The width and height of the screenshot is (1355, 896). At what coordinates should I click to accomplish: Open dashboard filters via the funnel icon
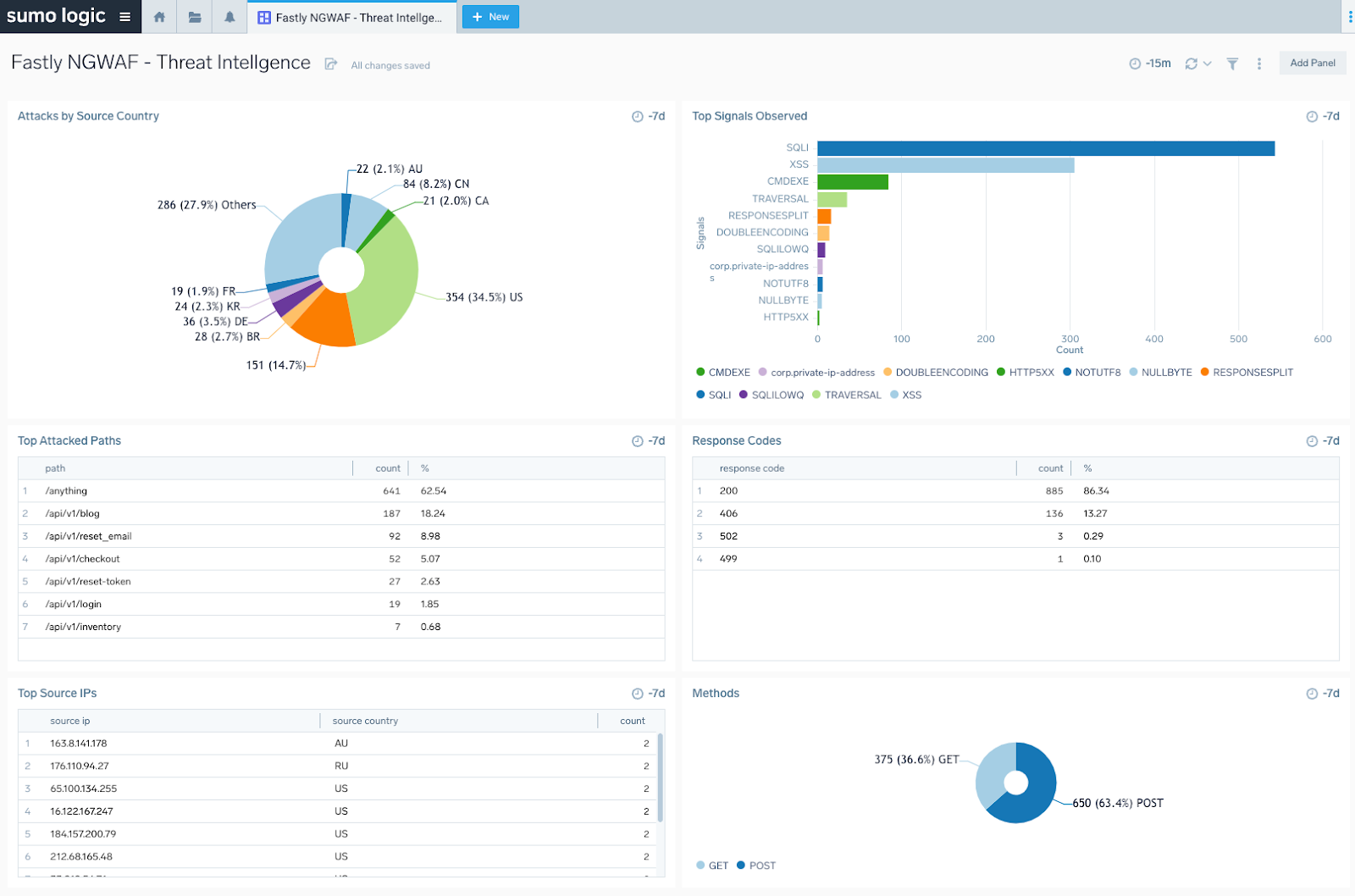[1231, 63]
